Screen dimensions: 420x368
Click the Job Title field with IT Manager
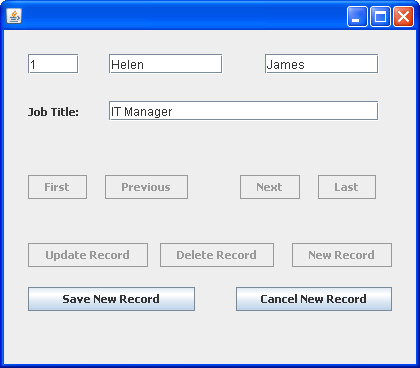point(243,111)
